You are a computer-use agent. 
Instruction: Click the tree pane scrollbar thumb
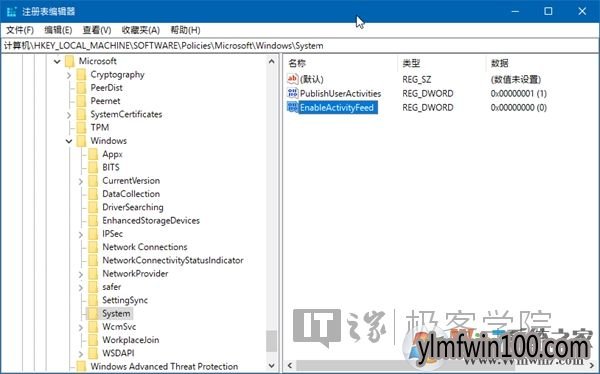coord(272,341)
